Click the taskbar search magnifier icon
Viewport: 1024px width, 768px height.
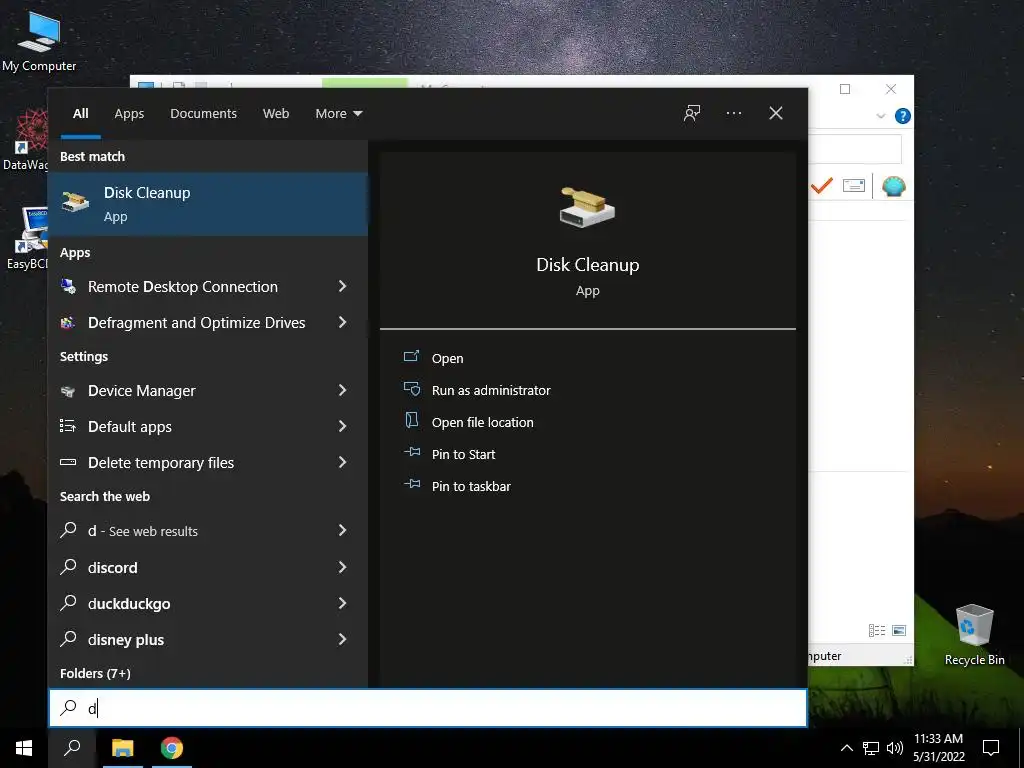pos(72,748)
